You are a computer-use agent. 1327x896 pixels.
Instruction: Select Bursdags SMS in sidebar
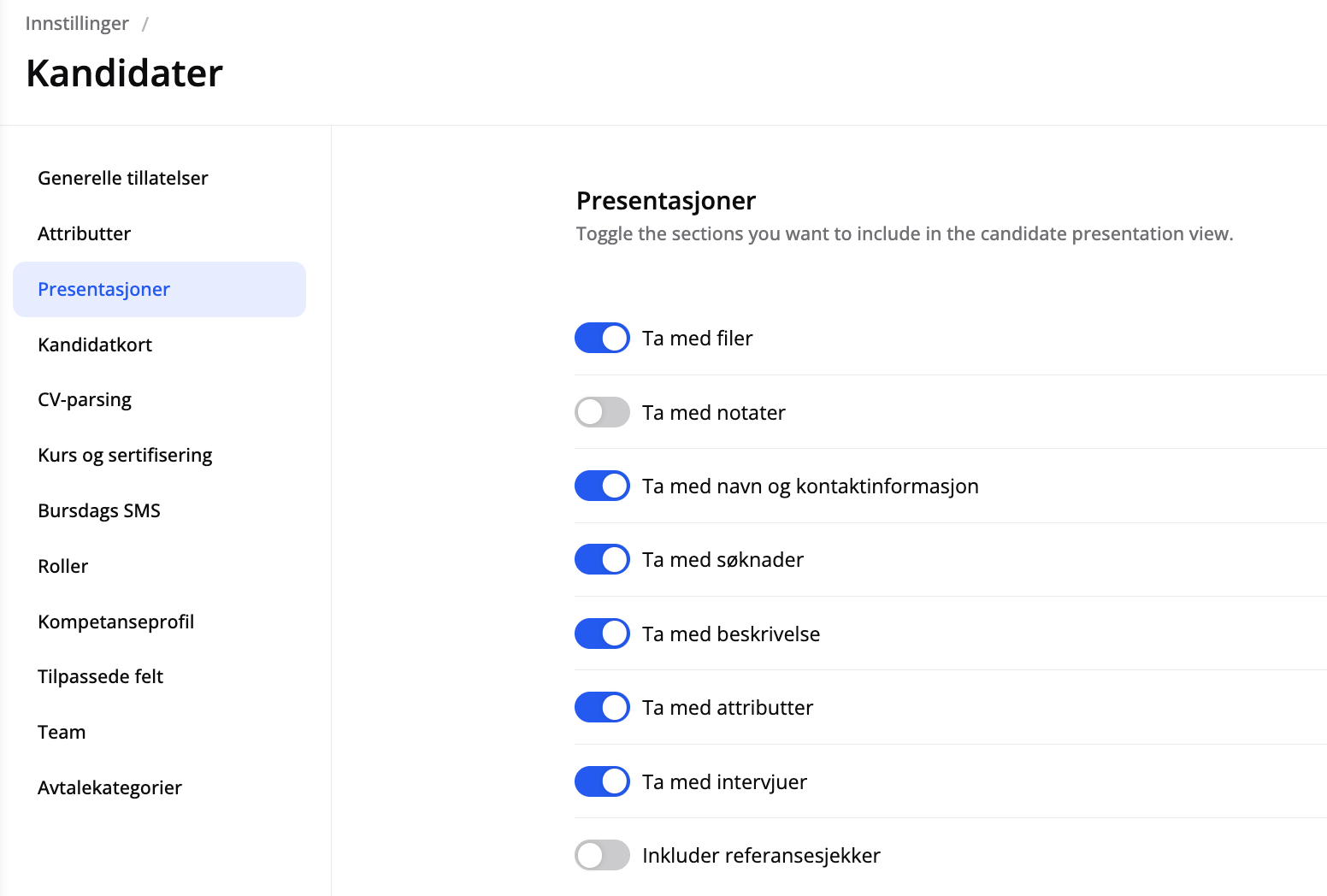coord(99,510)
